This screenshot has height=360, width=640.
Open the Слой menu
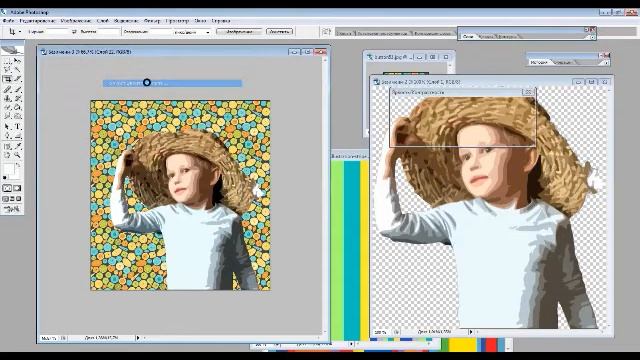102,20
